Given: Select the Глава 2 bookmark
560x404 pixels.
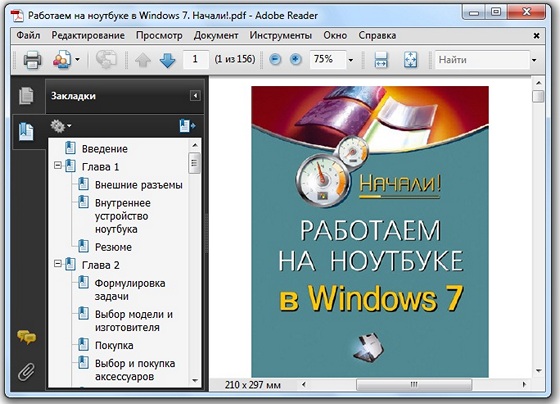Looking at the screenshot, I should pyautogui.click(x=101, y=265).
